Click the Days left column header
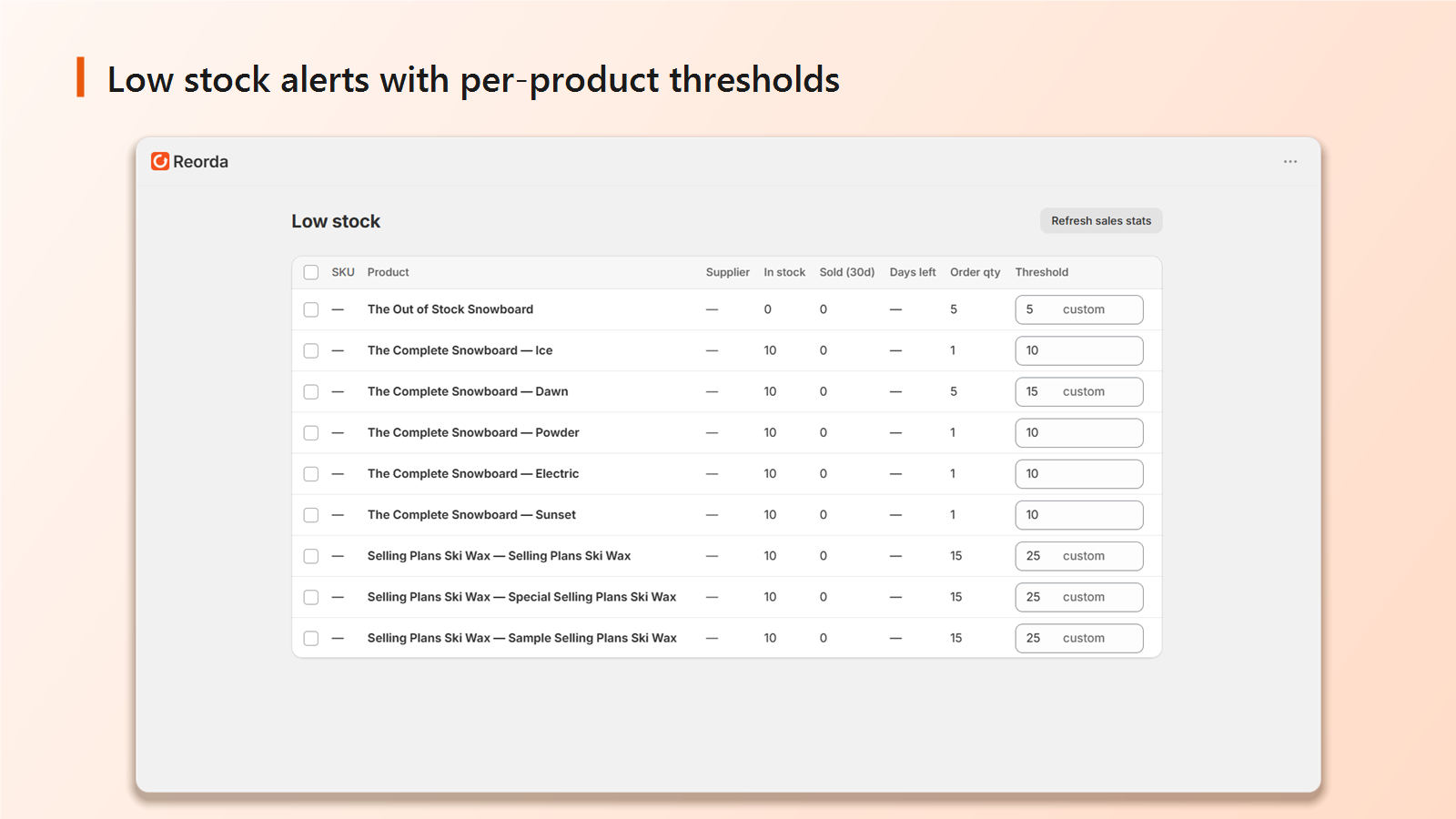Image resolution: width=1456 pixels, height=819 pixels. pos(913,272)
